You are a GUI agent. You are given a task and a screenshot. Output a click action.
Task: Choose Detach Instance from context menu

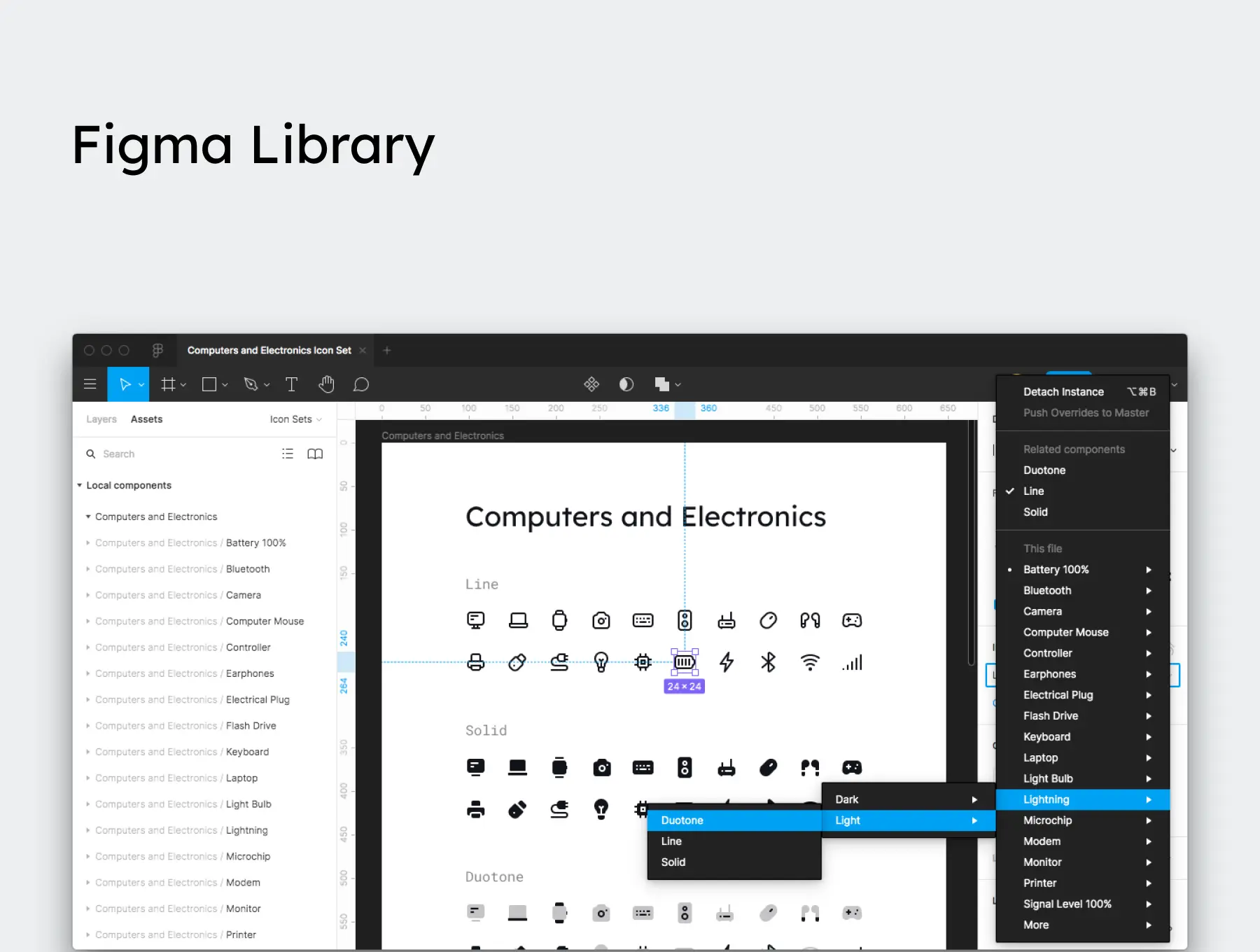point(1083,392)
